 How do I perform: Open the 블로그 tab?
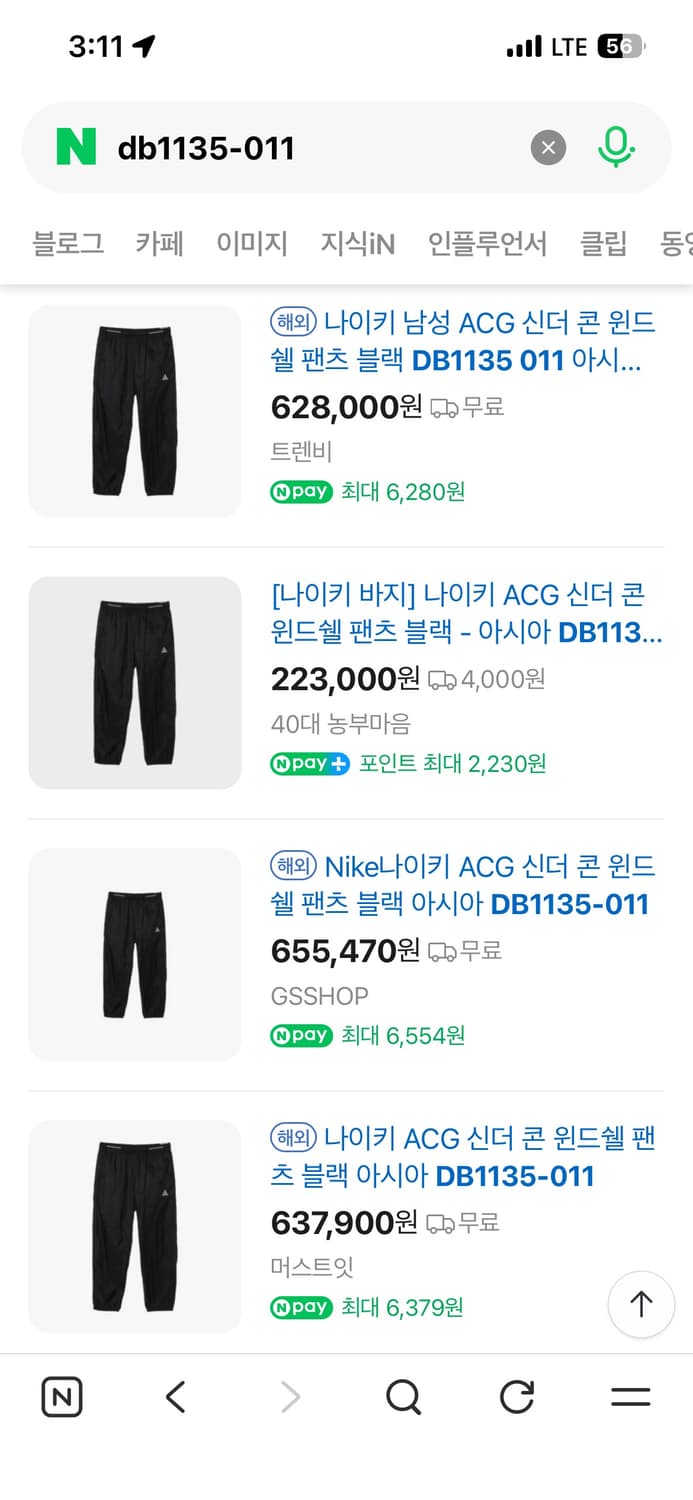(66, 243)
